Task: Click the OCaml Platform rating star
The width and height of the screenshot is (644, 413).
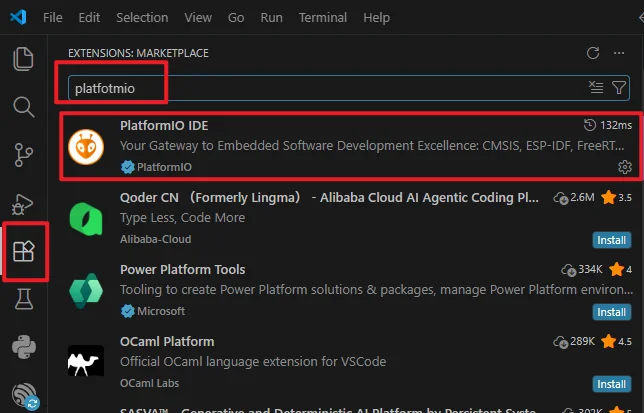Action: click(x=608, y=342)
